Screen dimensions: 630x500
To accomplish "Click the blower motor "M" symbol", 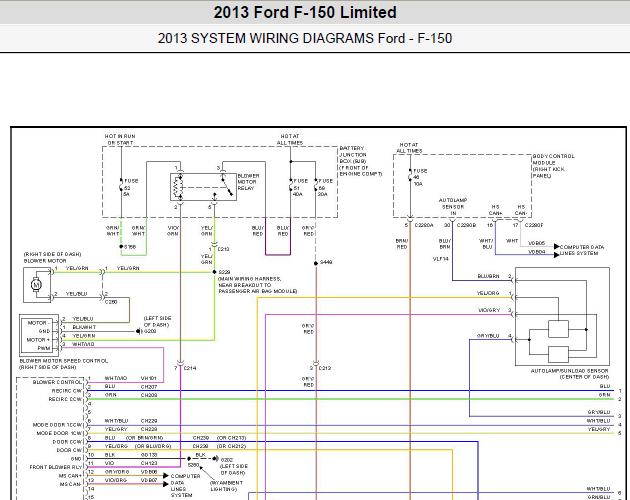I will point(36,285).
